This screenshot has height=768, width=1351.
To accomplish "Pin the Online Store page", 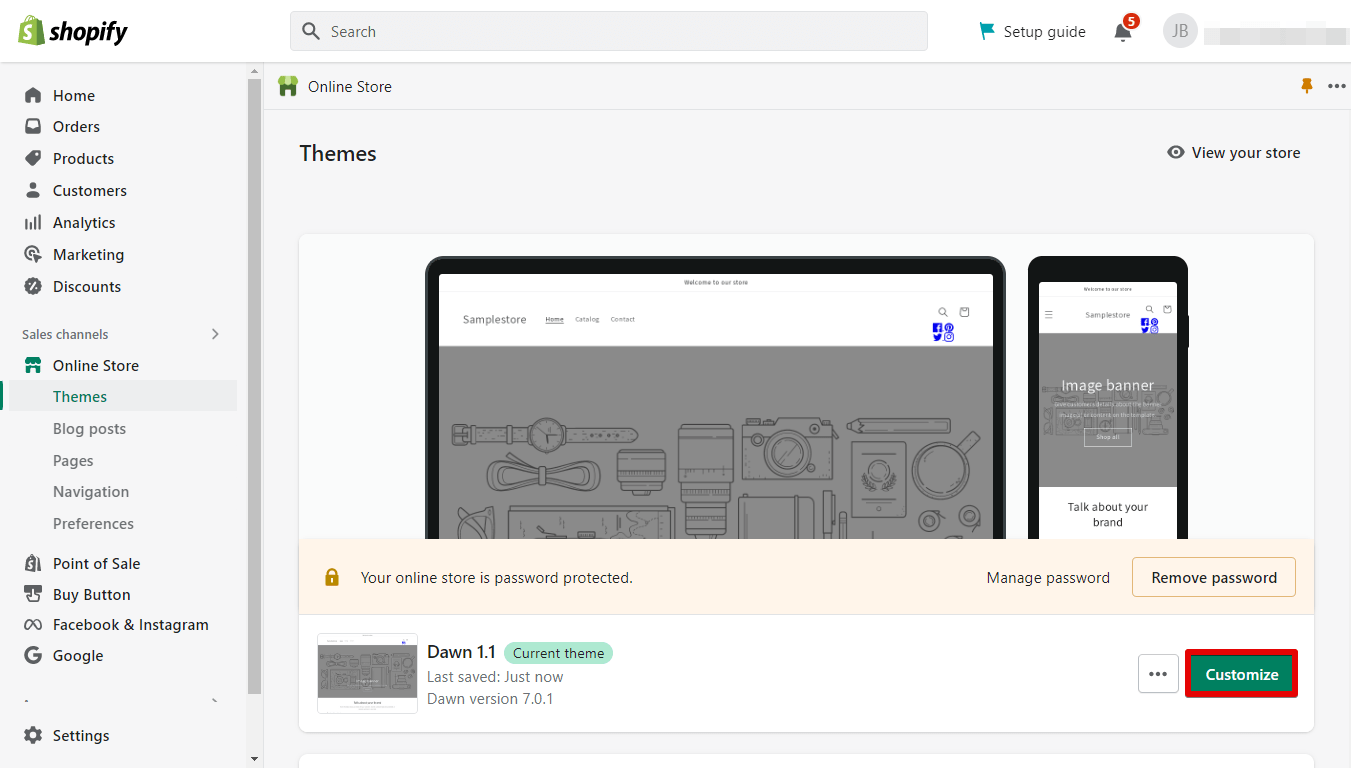I will pos(1306,86).
